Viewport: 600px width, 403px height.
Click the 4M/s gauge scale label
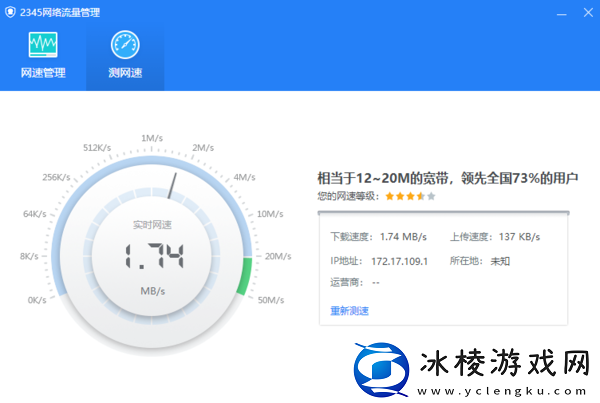coord(244,177)
